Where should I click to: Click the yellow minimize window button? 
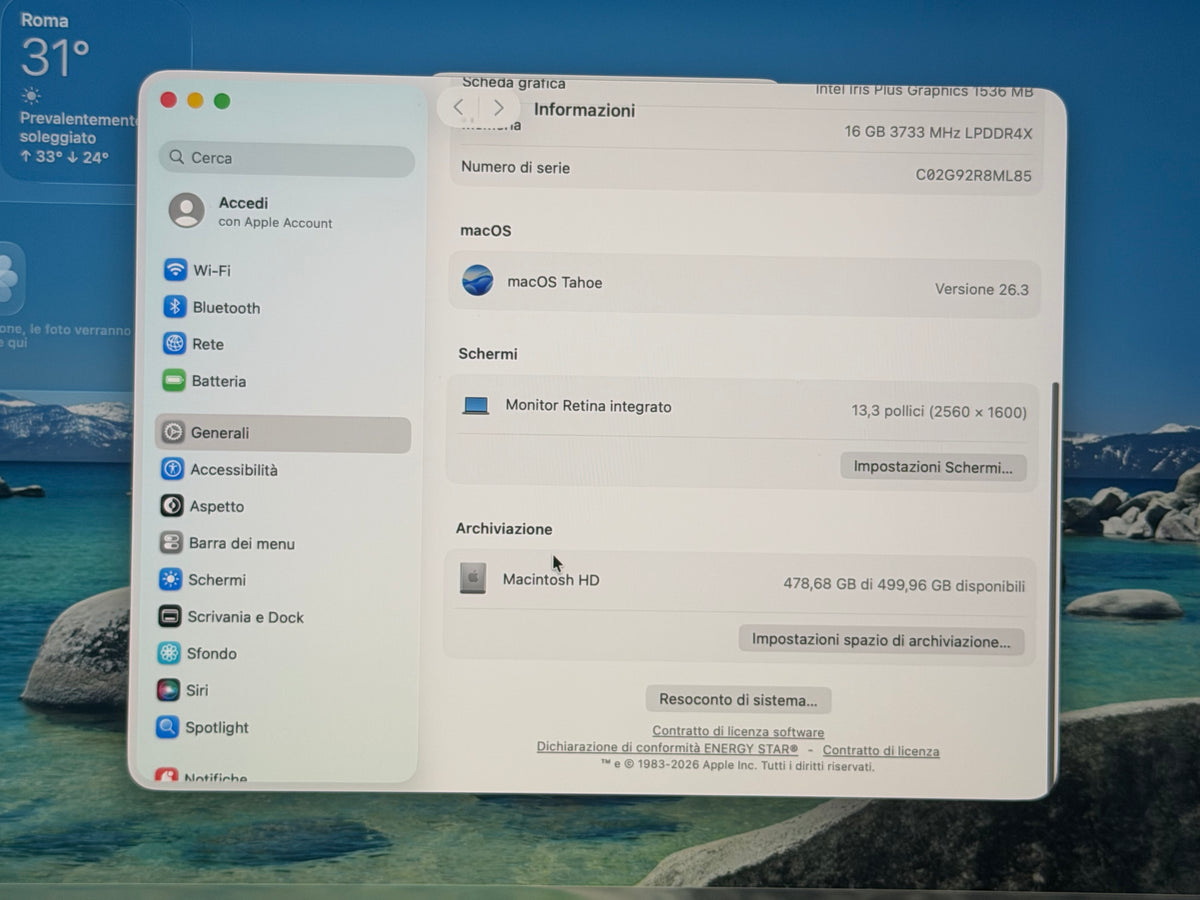tap(195, 100)
